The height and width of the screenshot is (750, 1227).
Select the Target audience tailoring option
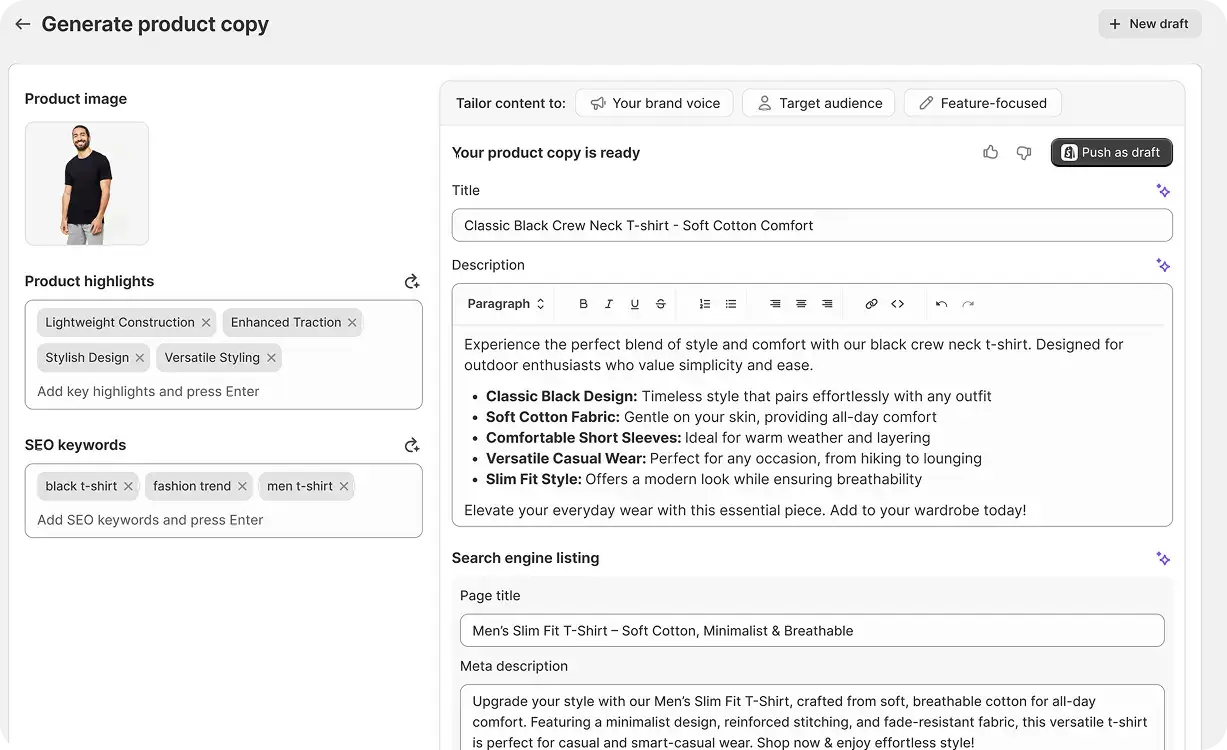point(818,102)
